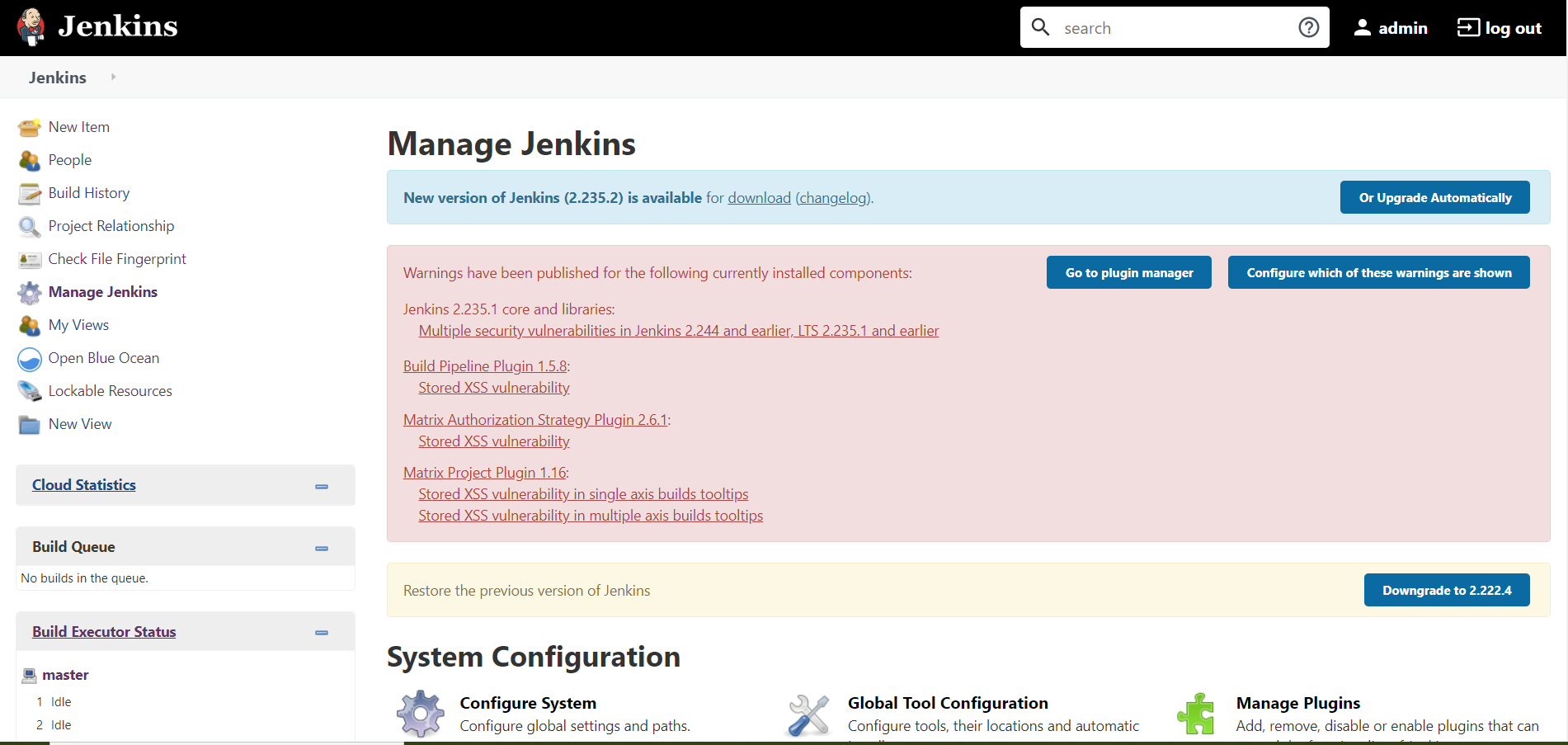Open search help question mark icon
This screenshot has height=745, width=1568.
(x=1308, y=27)
